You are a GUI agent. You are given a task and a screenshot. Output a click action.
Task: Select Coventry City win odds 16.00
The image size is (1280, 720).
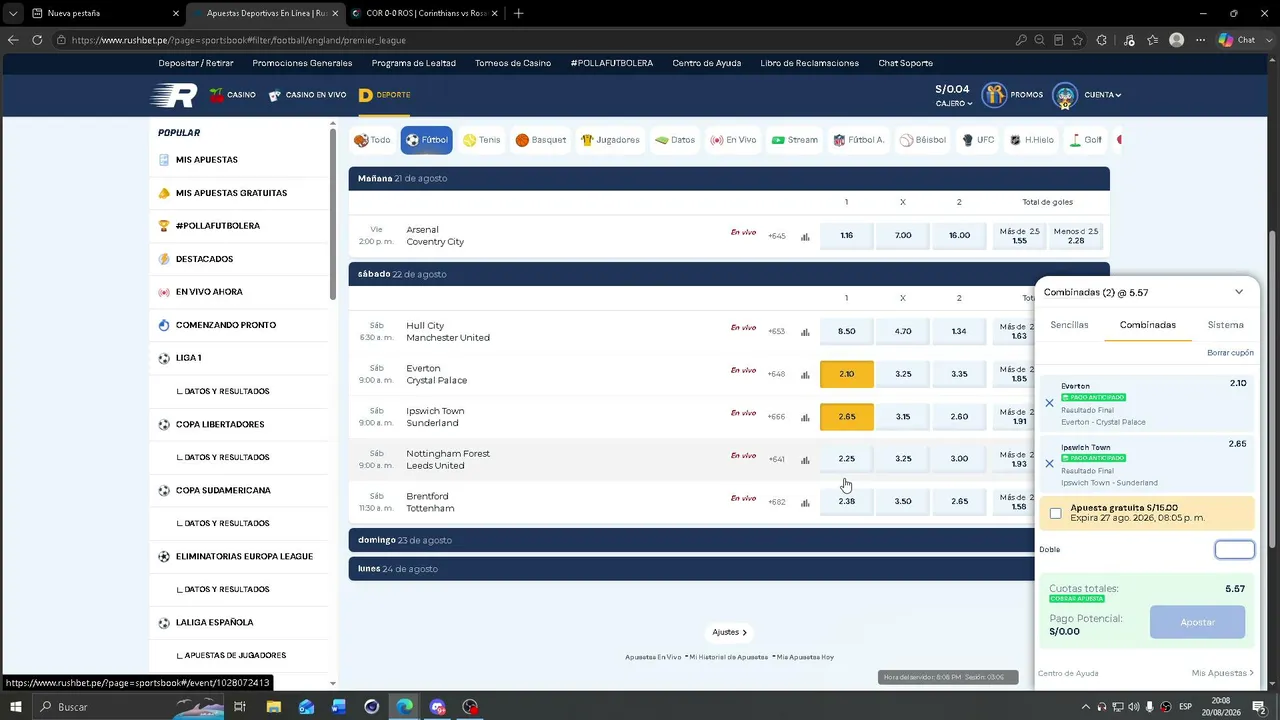pos(959,236)
